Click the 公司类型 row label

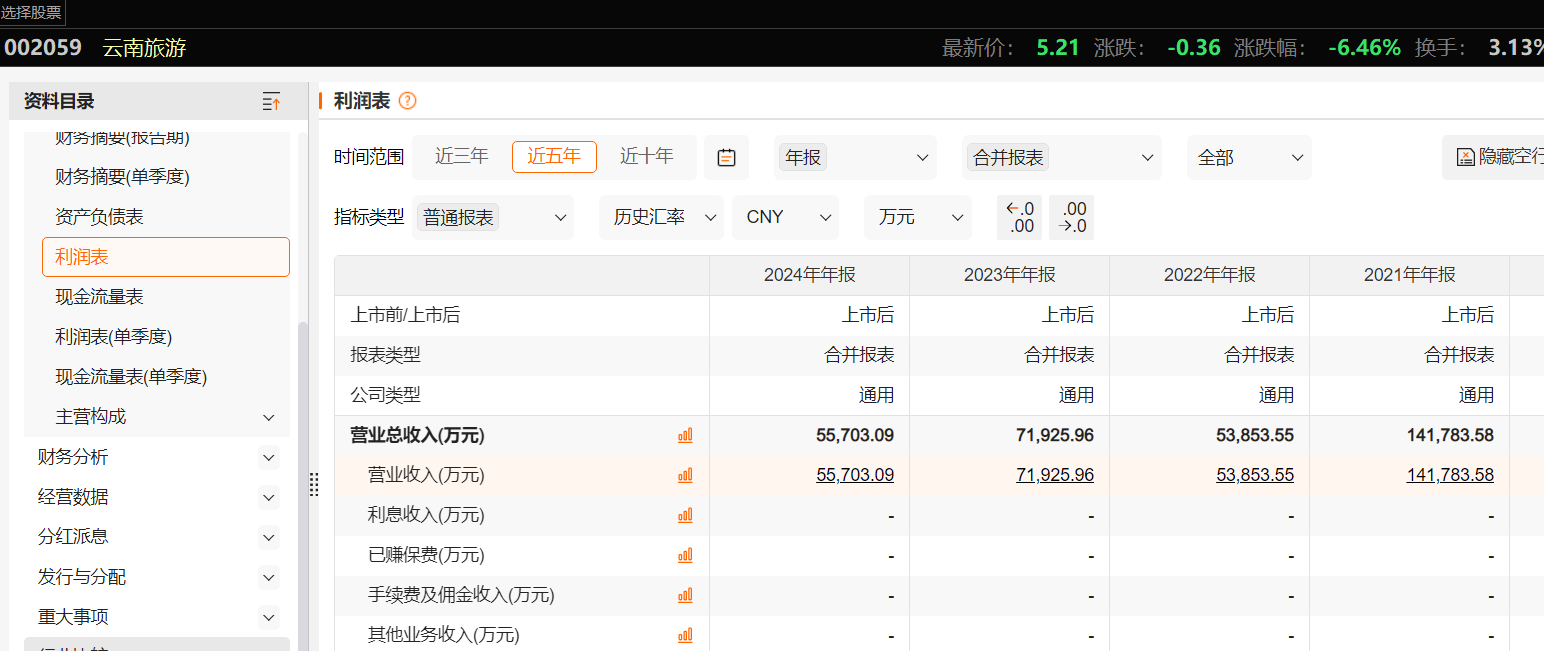(x=385, y=395)
